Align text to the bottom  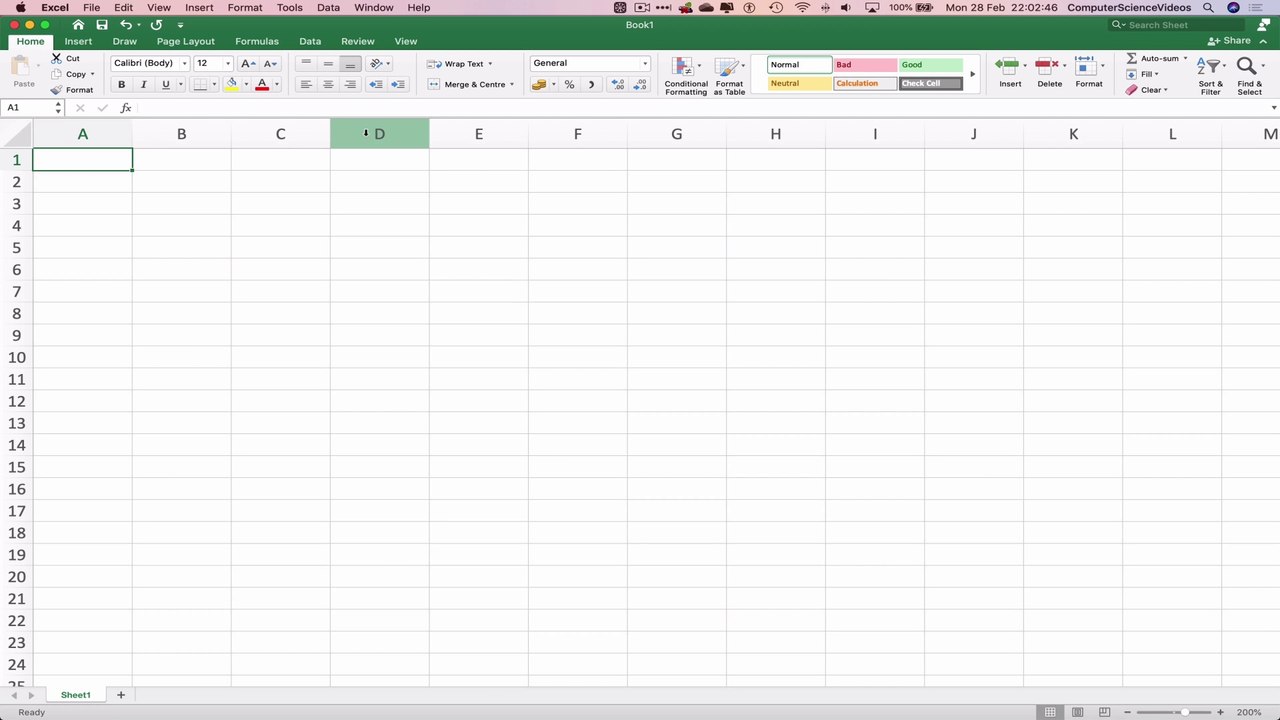pos(350,63)
